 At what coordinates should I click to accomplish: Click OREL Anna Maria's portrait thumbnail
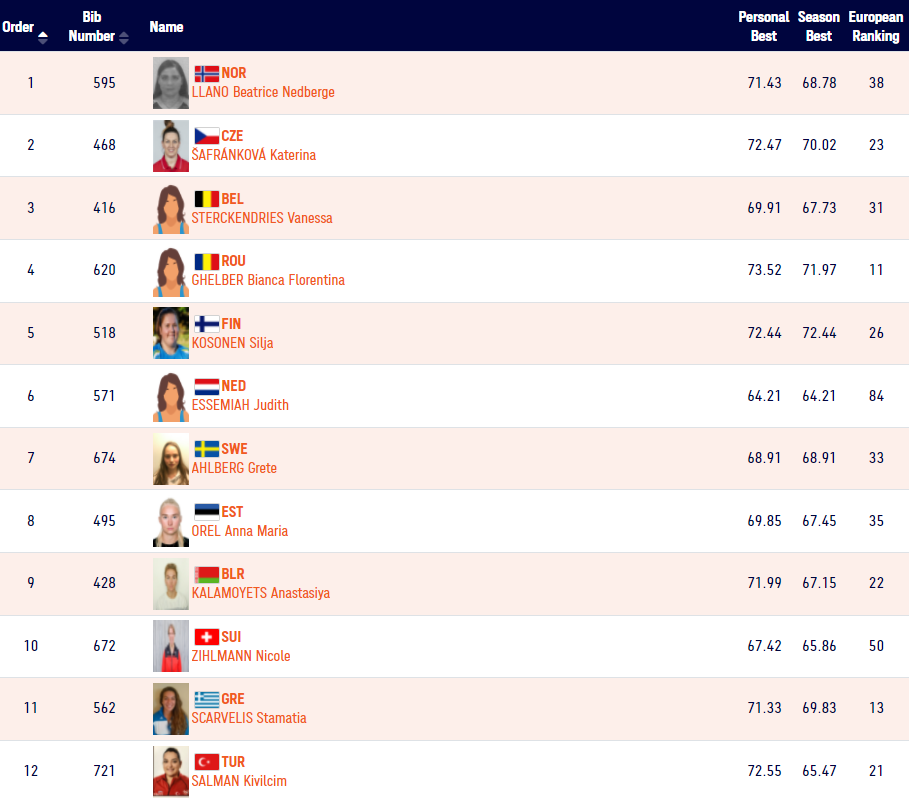coord(171,522)
